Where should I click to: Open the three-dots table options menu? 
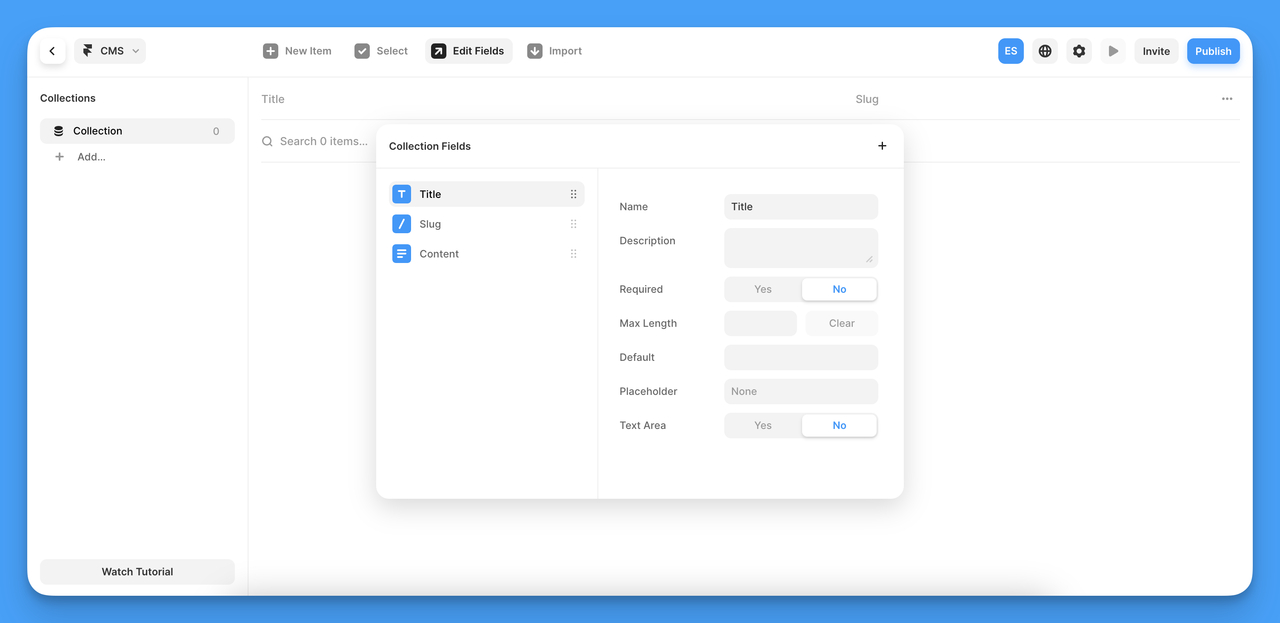click(x=1227, y=99)
